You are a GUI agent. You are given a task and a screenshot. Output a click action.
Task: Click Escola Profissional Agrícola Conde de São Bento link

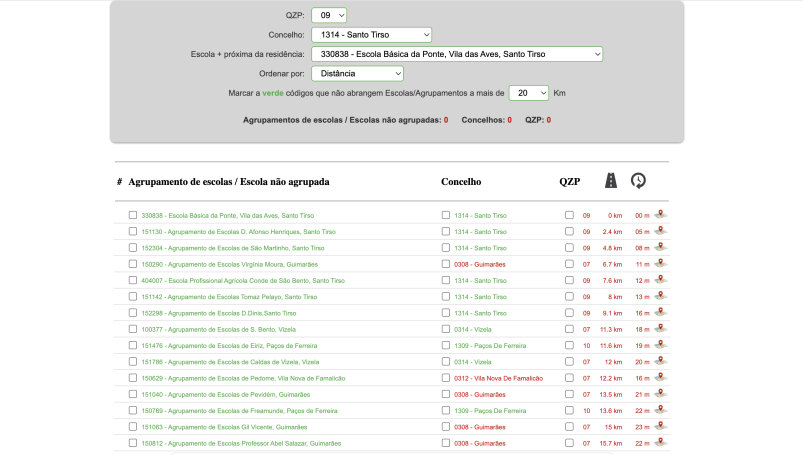[242, 281]
